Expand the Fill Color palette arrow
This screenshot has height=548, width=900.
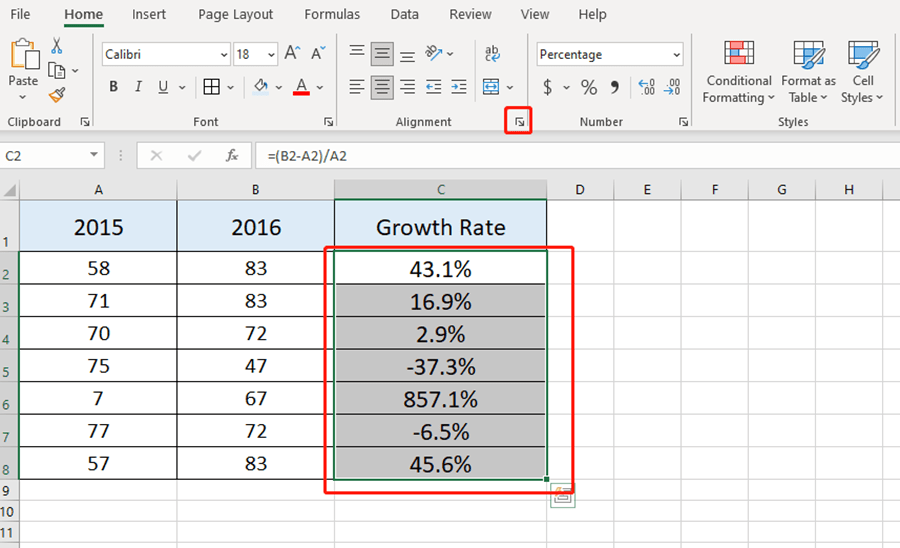279,87
